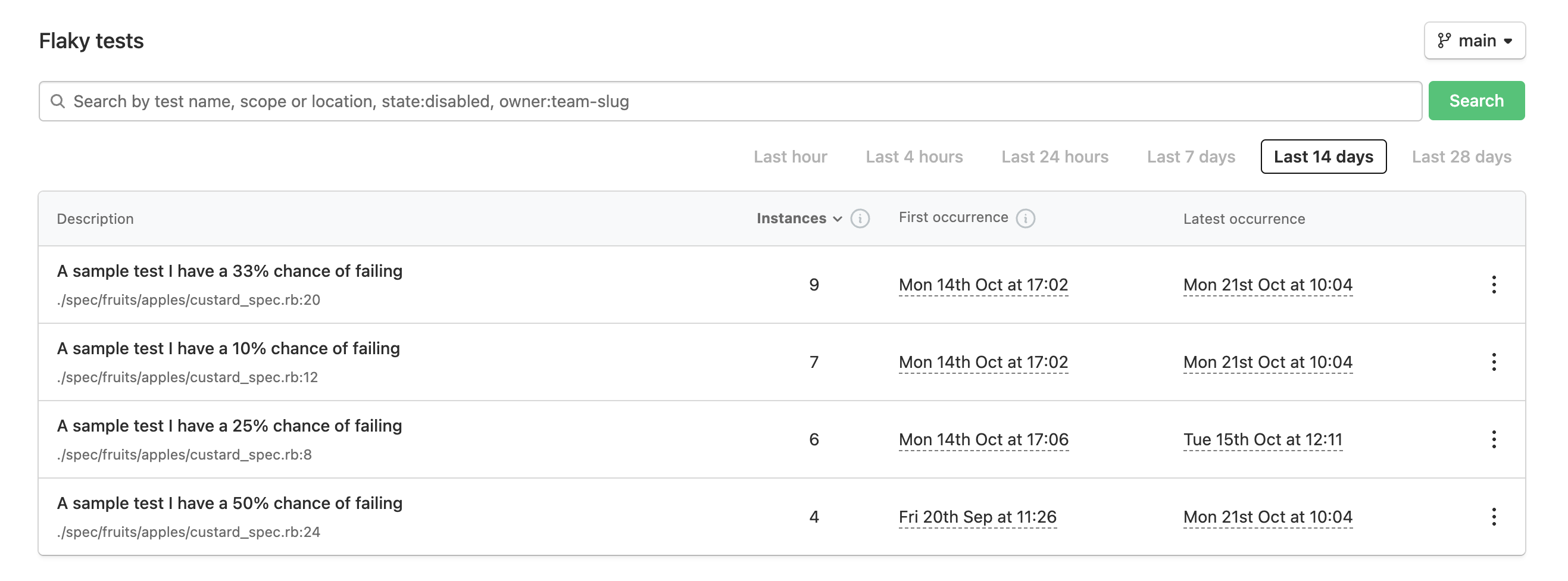Open the 33% chance of failing test
This screenshot has height=581, width=1568.
(229, 271)
